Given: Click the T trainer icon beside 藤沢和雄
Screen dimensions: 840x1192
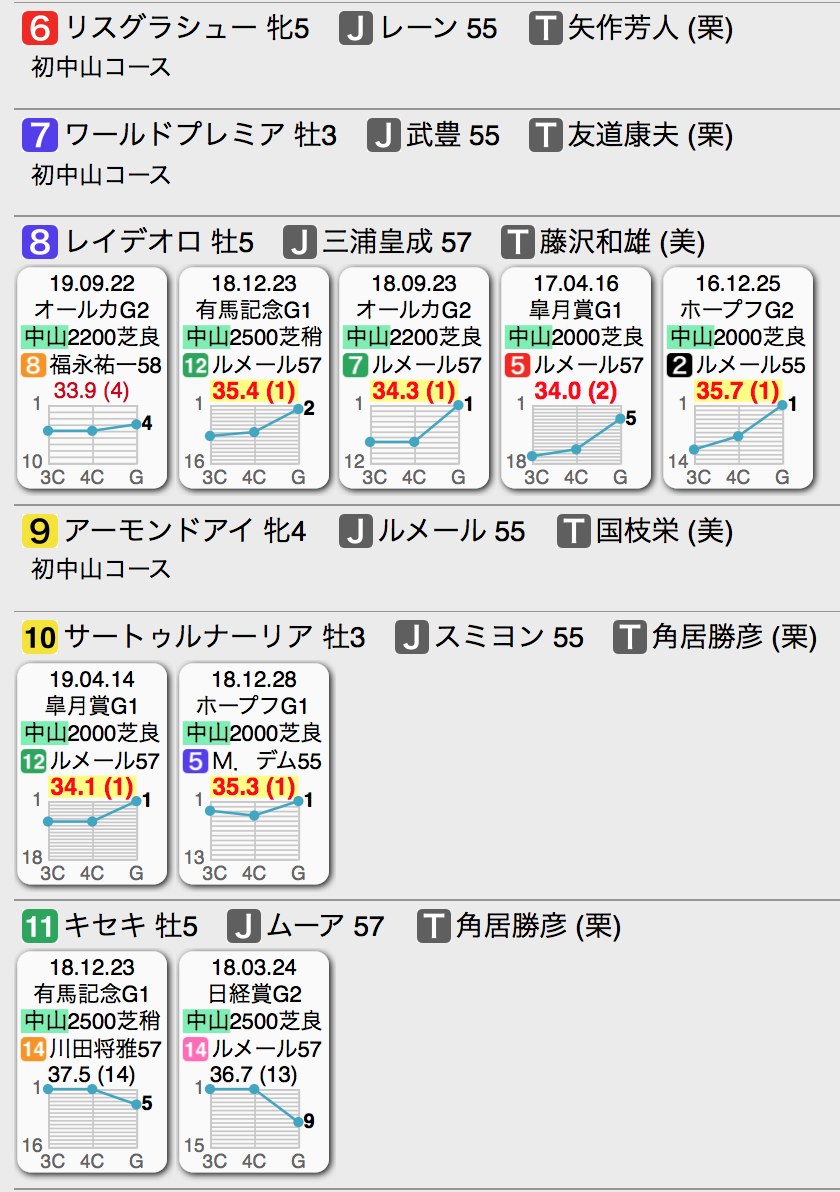Looking at the screenshot, I should click(518, 243).
